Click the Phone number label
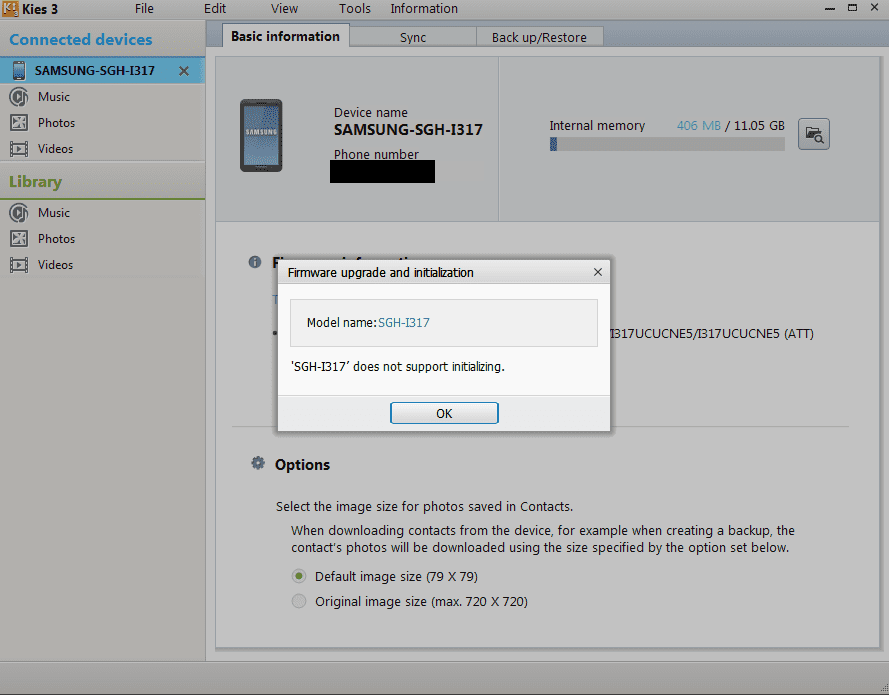 (376, 154)
